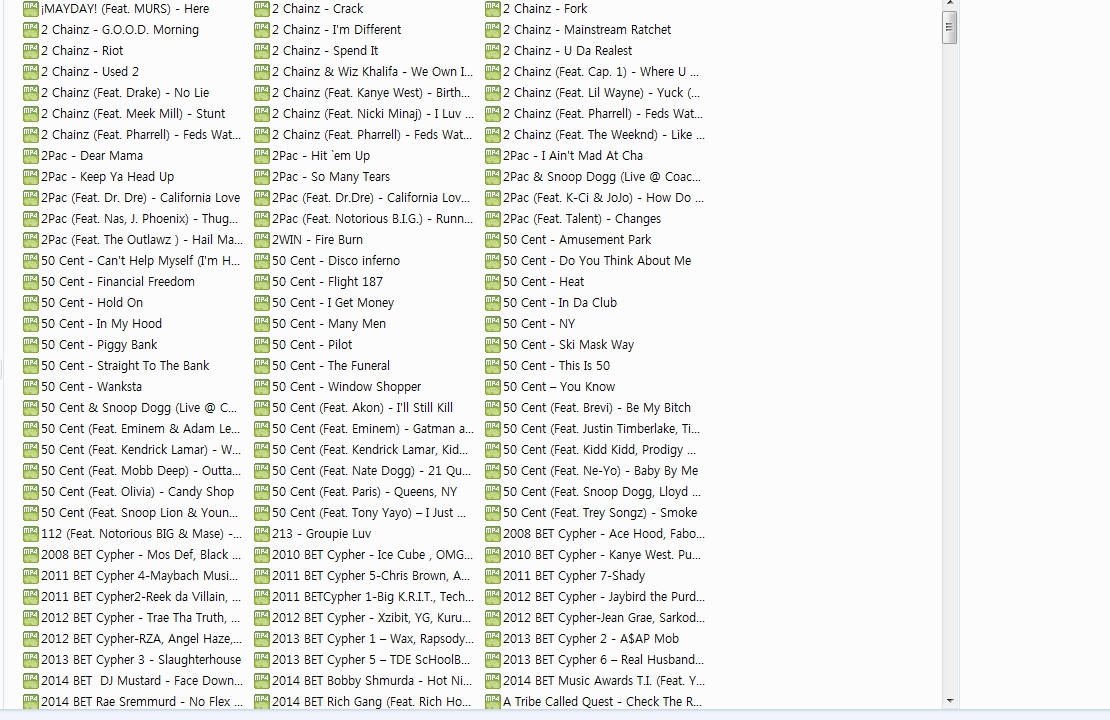Screen dimensions: 1110x720
Task: Select 50 Cent (Feat. Olivia) - Candy Shop
Action: pyautogui.click(x=137, y=492)
